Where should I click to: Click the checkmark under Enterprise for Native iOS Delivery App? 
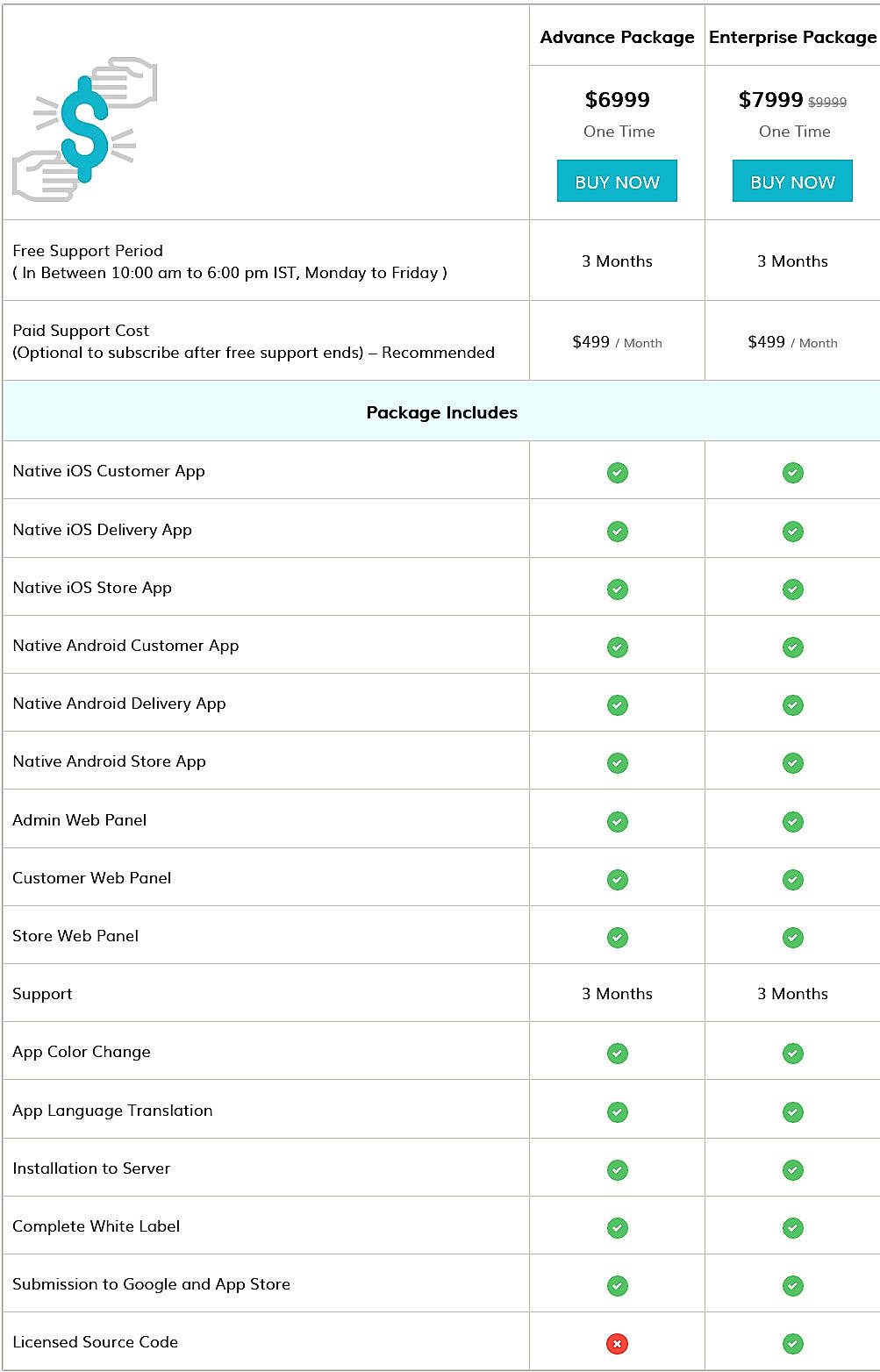click(x=793, y=531)
